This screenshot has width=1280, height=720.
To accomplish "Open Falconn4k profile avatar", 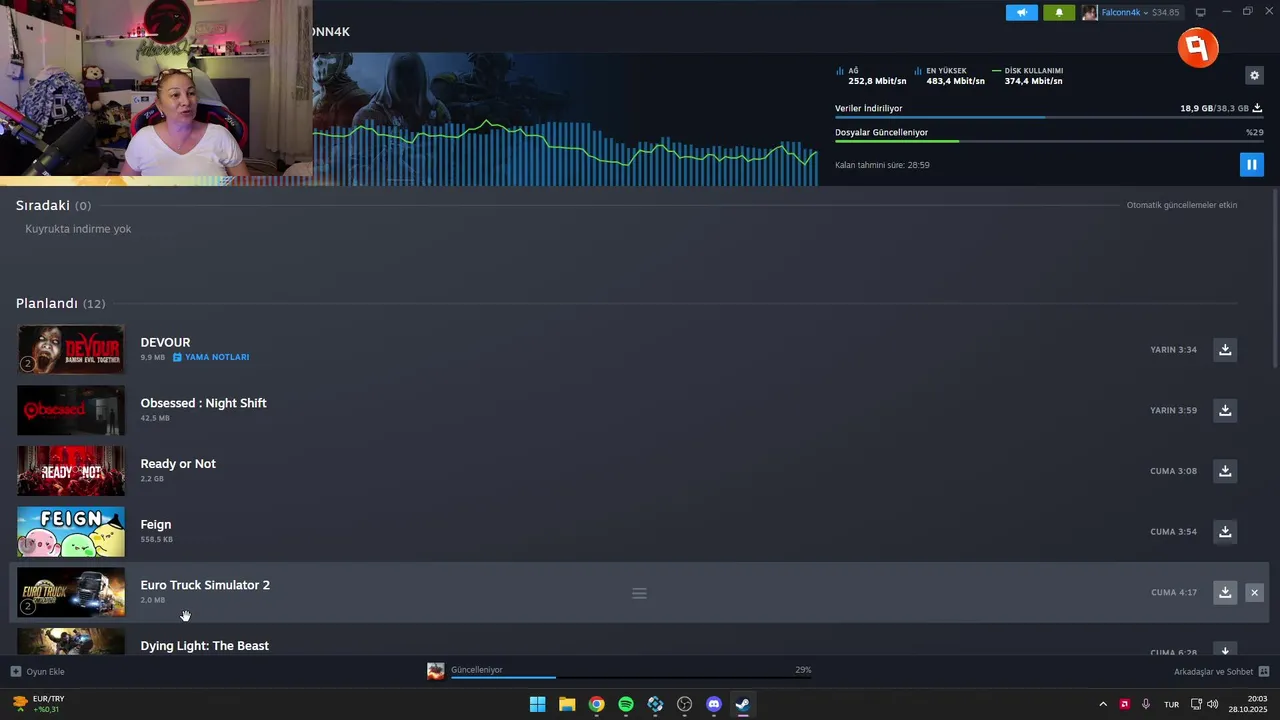I will [x=1089, y=13].
